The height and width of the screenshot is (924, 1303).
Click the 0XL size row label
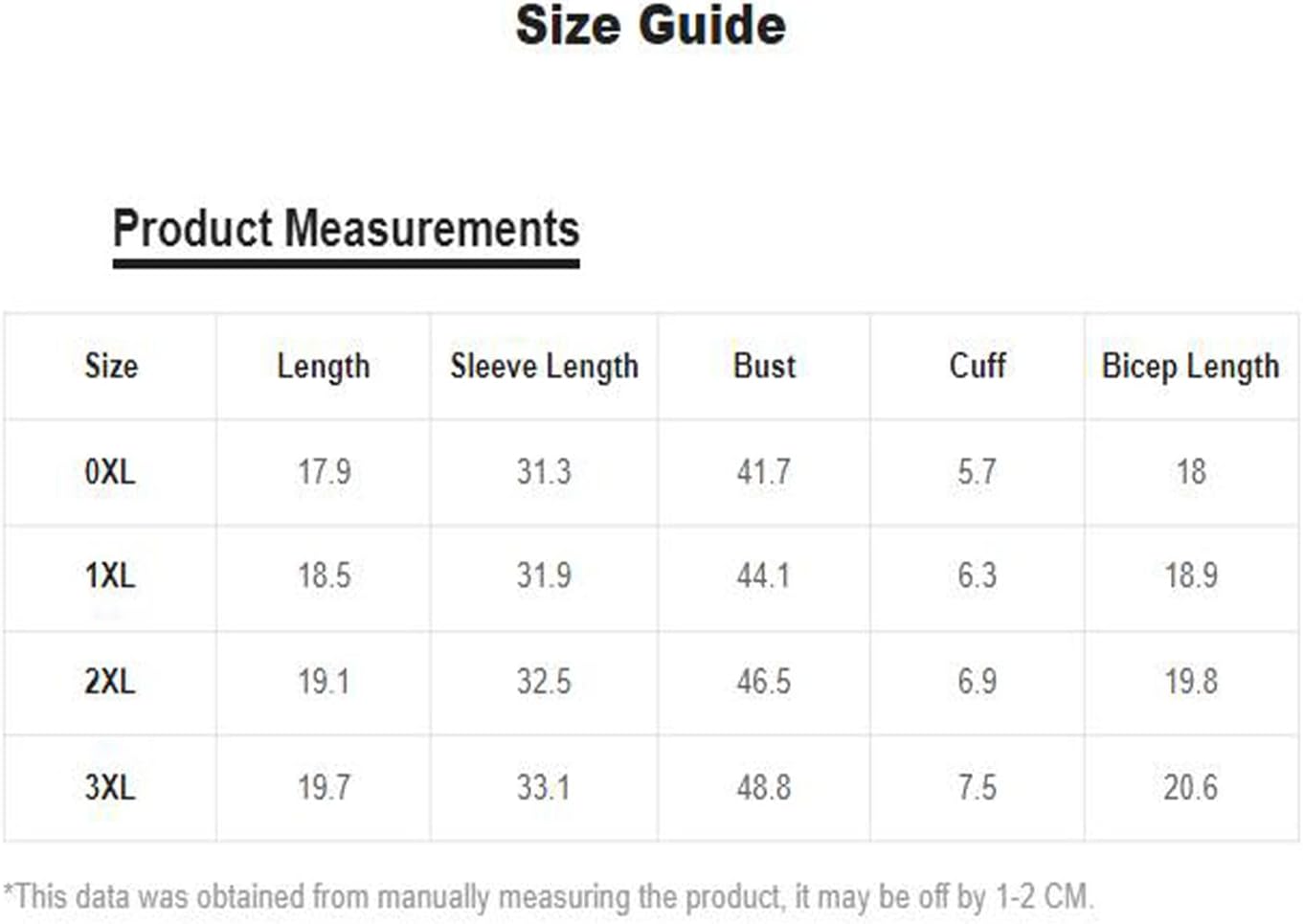coord(110,472)
